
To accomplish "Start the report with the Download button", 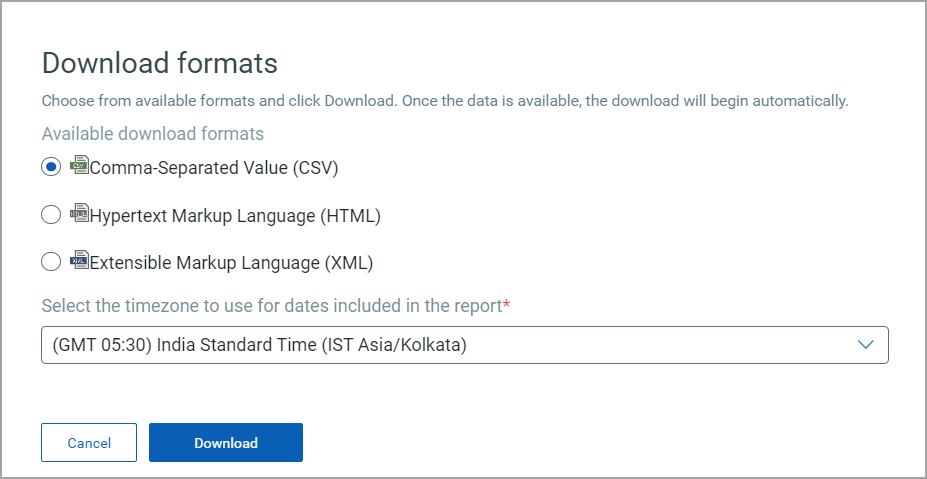I will 226,442.
